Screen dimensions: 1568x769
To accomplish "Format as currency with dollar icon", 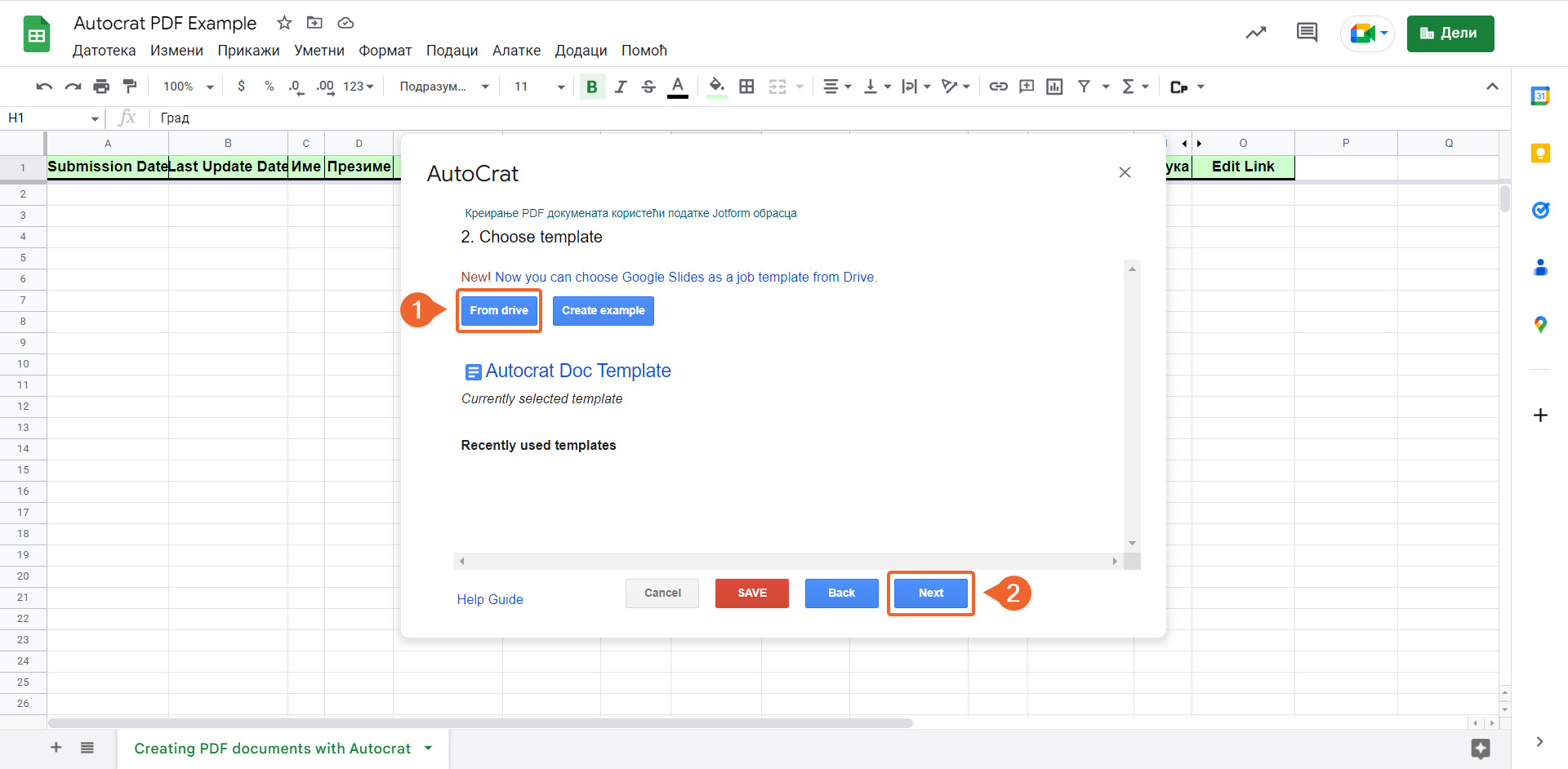I will pos(241,87).
